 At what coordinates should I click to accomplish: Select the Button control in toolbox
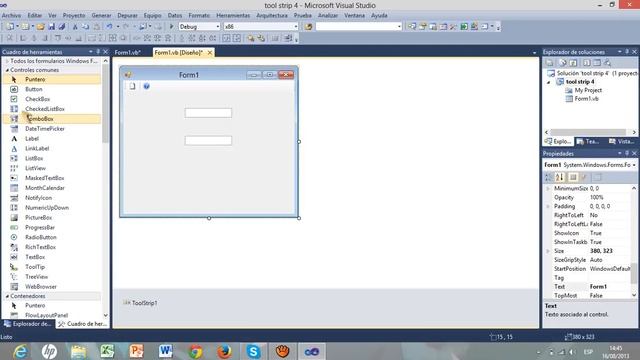[33, 89]
